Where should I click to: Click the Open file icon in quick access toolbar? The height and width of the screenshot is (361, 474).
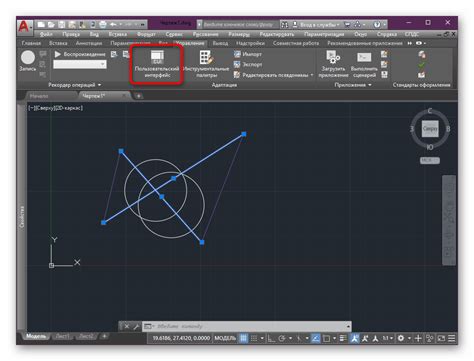coord(51,25)
